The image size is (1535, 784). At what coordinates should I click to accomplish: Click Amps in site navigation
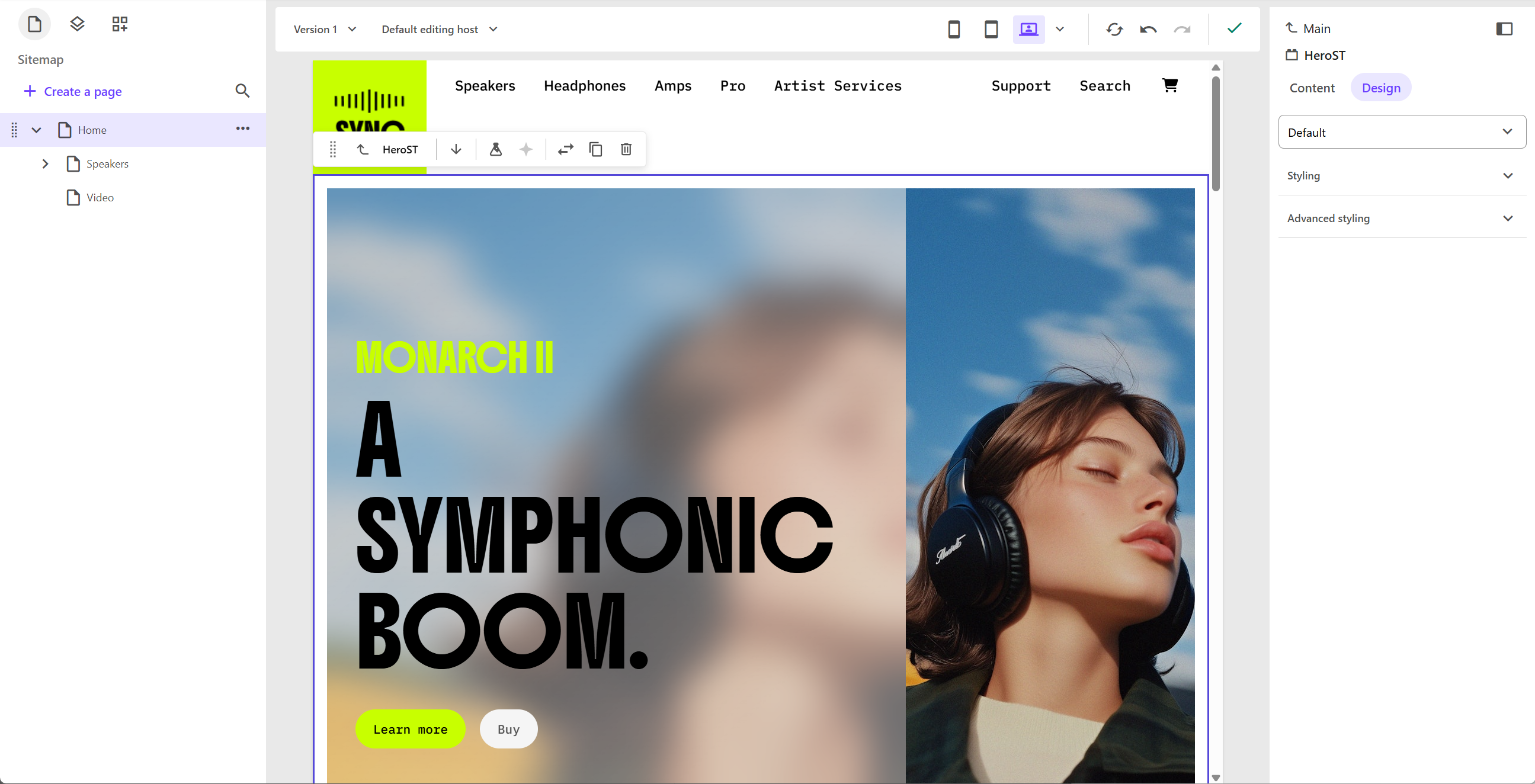(673, 86)
